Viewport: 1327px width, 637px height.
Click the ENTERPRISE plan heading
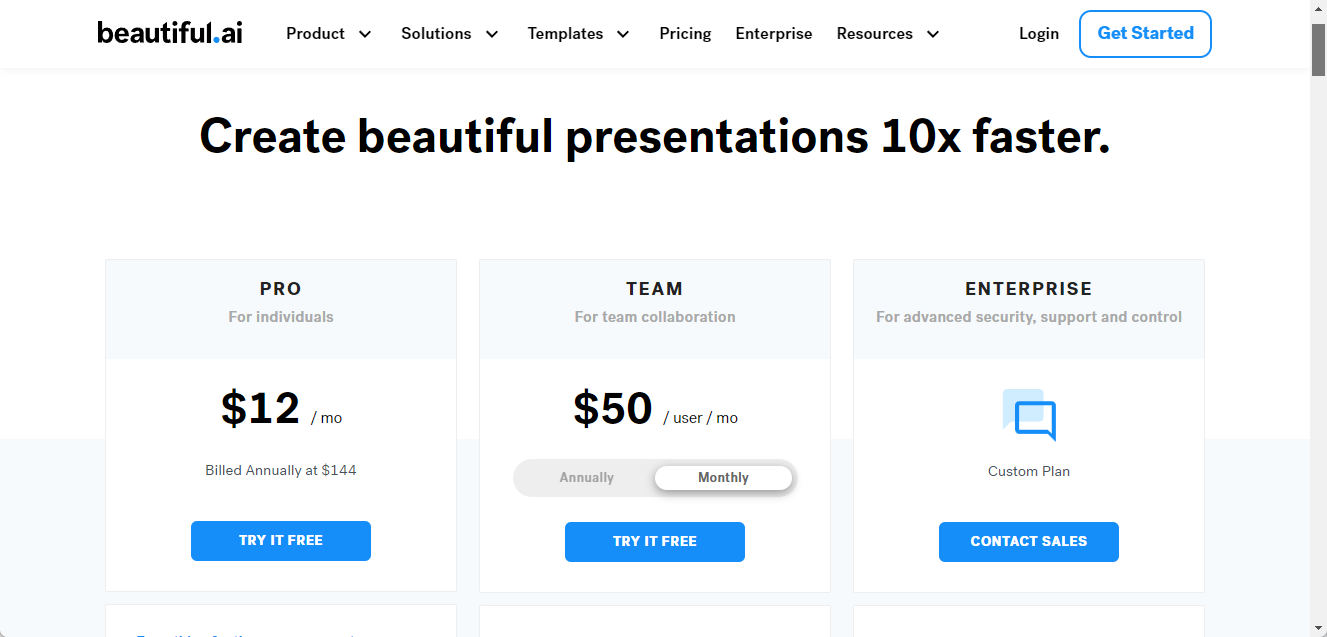point(1029,289)
